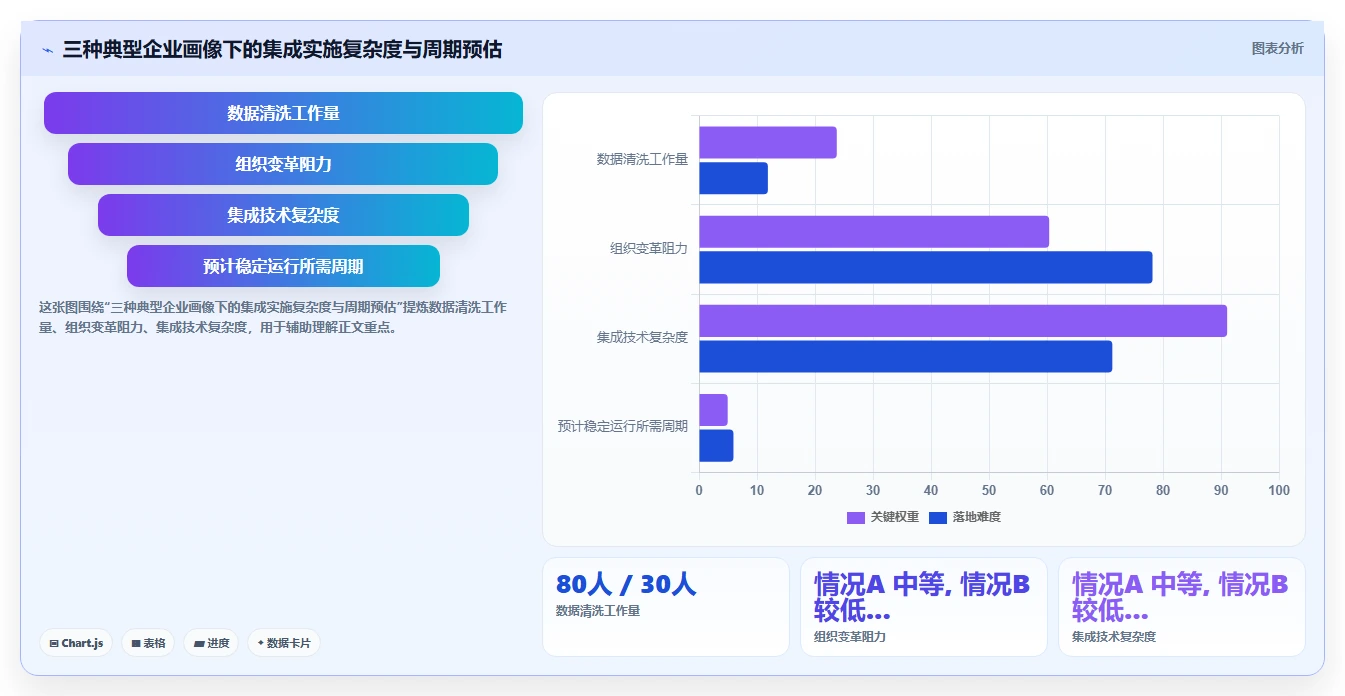Image resolution: width=1345 pixels, height=696 pixels.
Task: Click x-axis tick value 0
Action: click(x=699, y=490)
